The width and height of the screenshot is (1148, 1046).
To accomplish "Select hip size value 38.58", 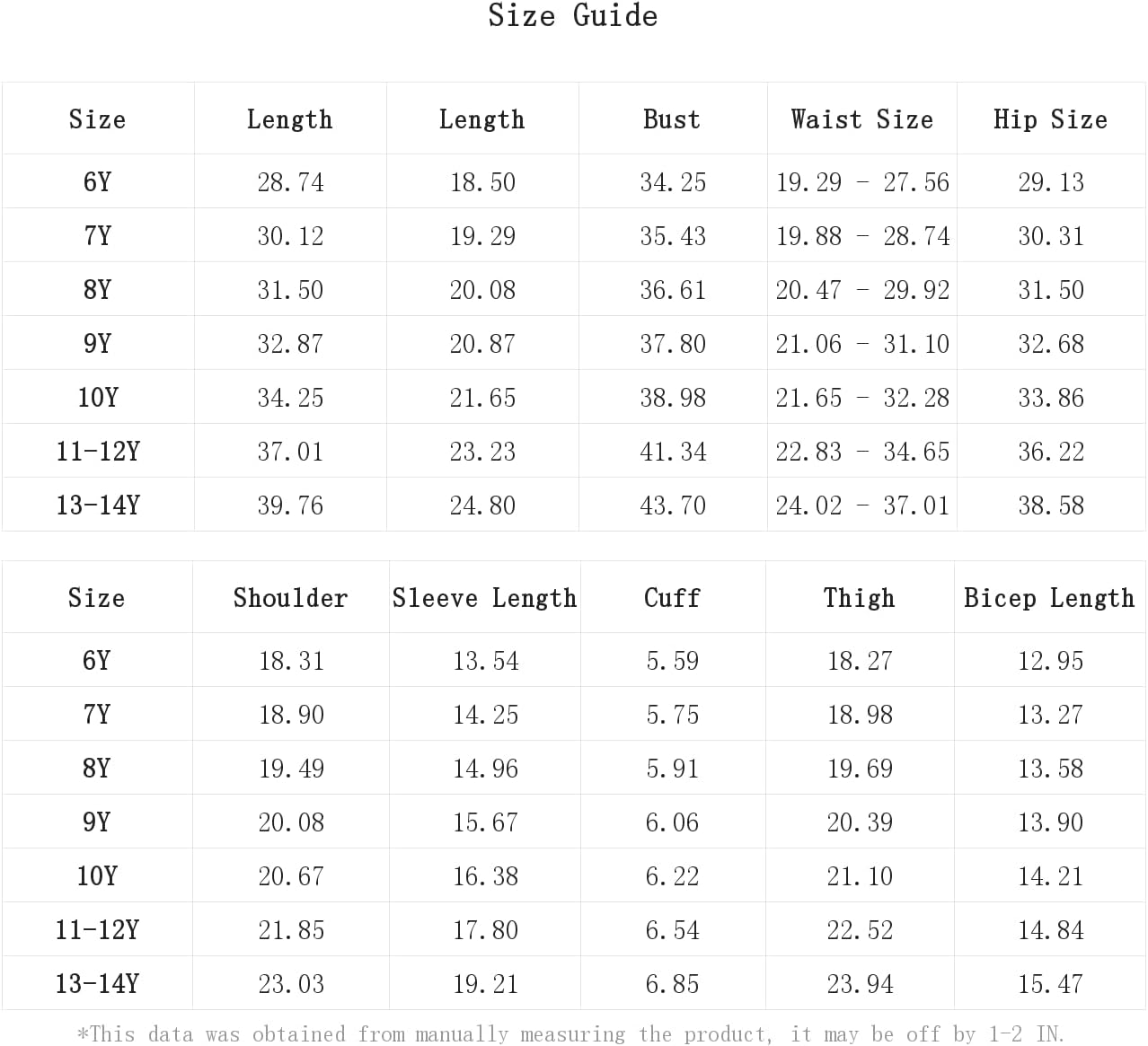I will 1051,505.
